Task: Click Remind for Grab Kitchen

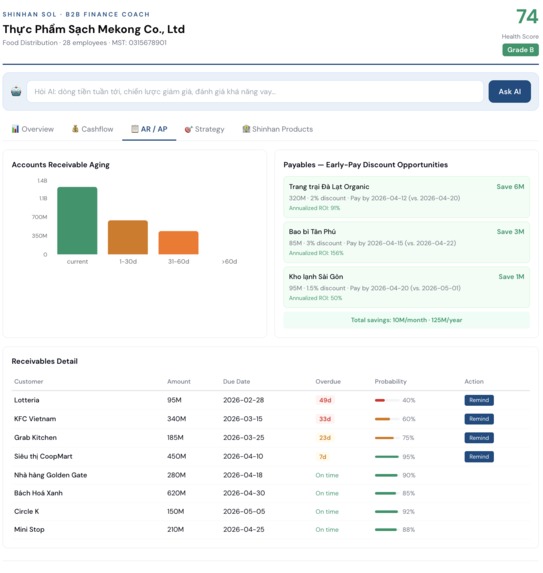Action: (x=479, y=438)
